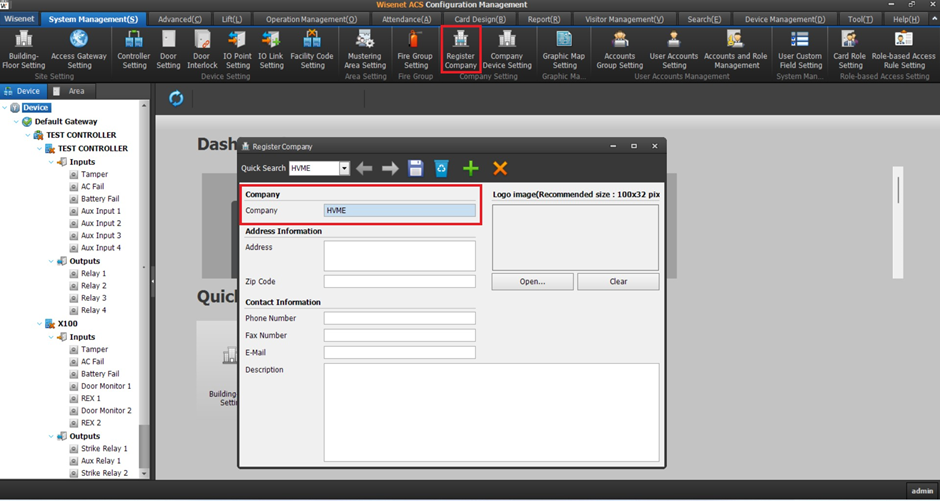Image resolution: width=940 pixels, height=501 pixels.
Task: Click the Save icon in Register Company
Action: pyautogui.click(x=416, y=169)
